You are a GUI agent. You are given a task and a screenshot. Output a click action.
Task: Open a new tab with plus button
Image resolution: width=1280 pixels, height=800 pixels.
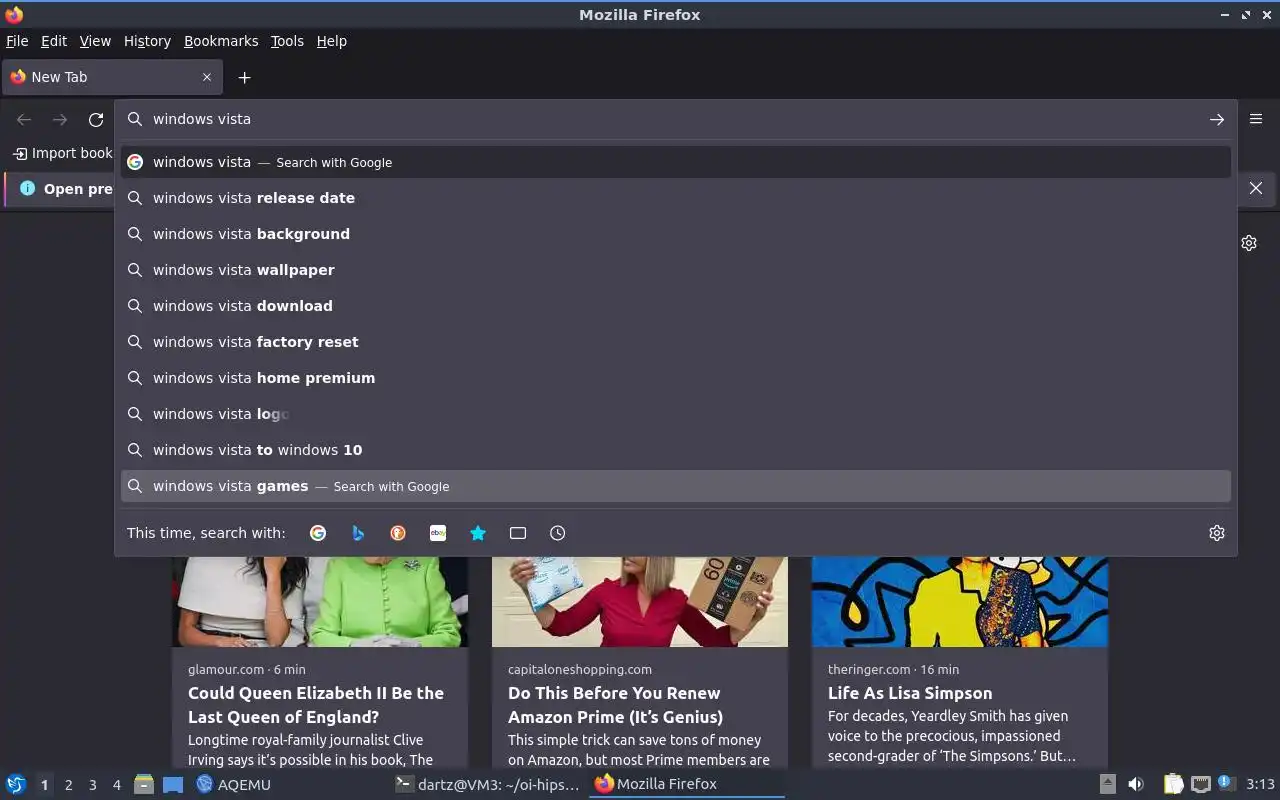(244, 77)
